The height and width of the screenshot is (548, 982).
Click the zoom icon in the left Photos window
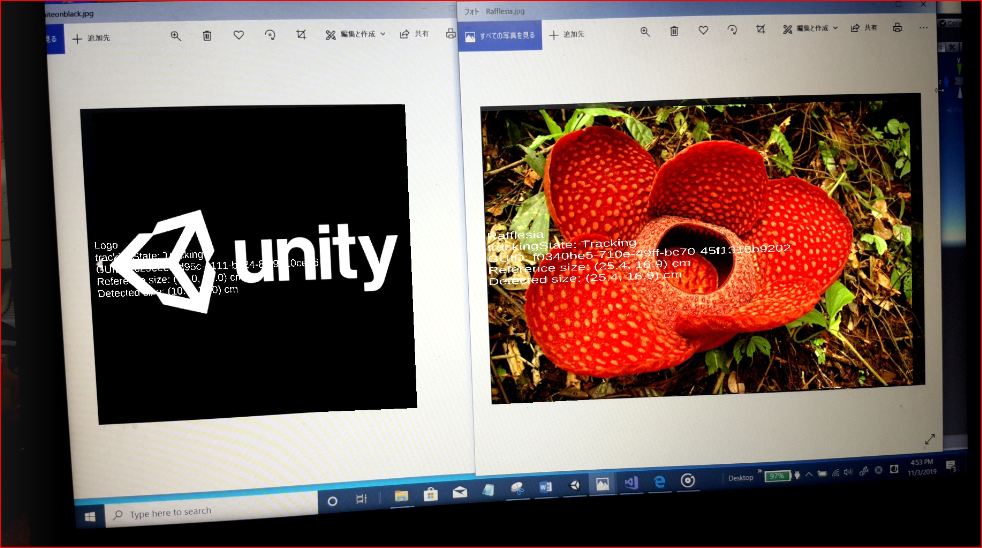pos(175,36)
